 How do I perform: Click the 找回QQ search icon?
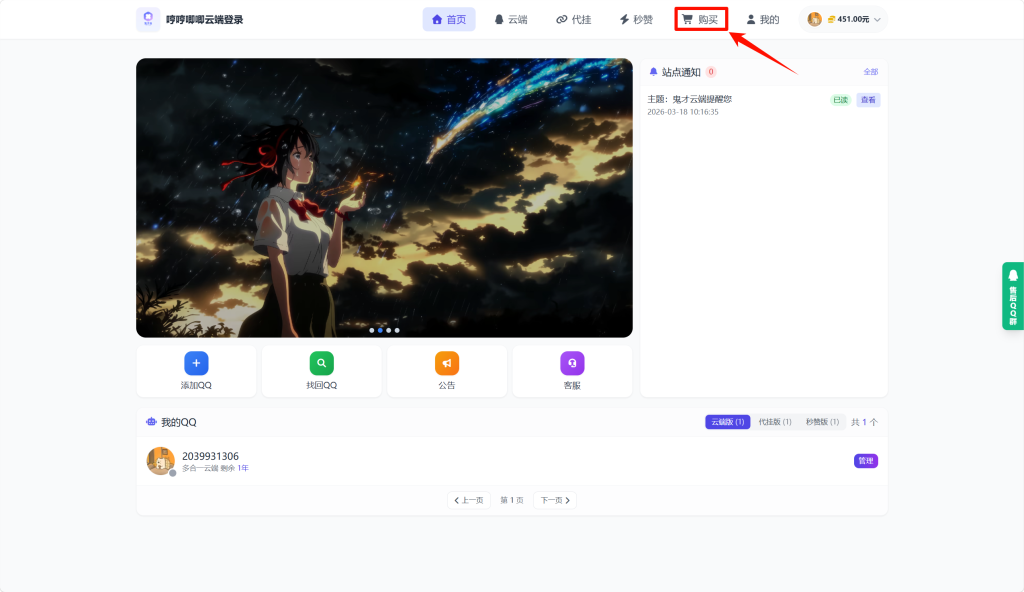point(321,363)
